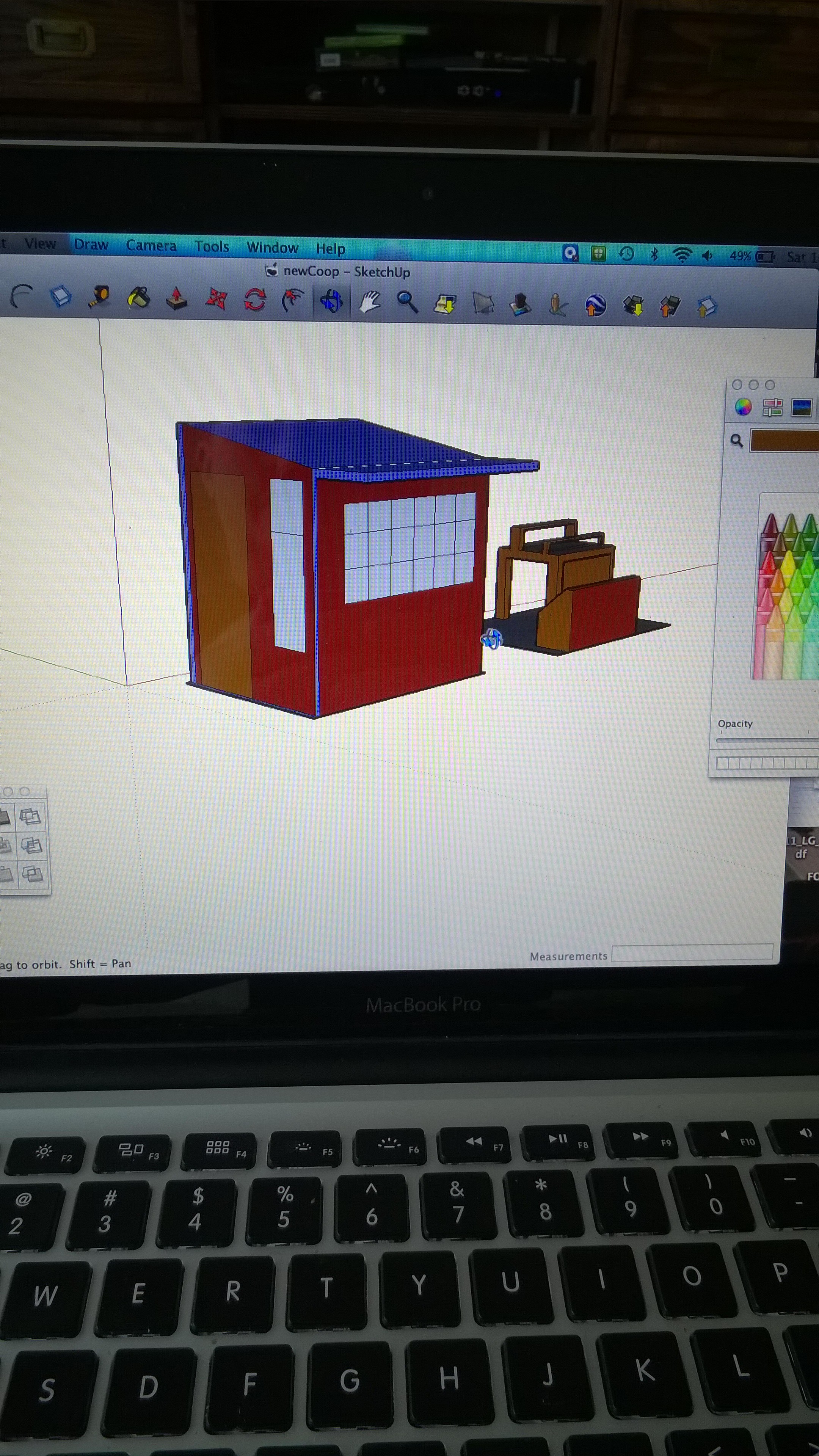Select the Orbit tool in toolbar
The image size is (819, 1456).
(331, 301)
